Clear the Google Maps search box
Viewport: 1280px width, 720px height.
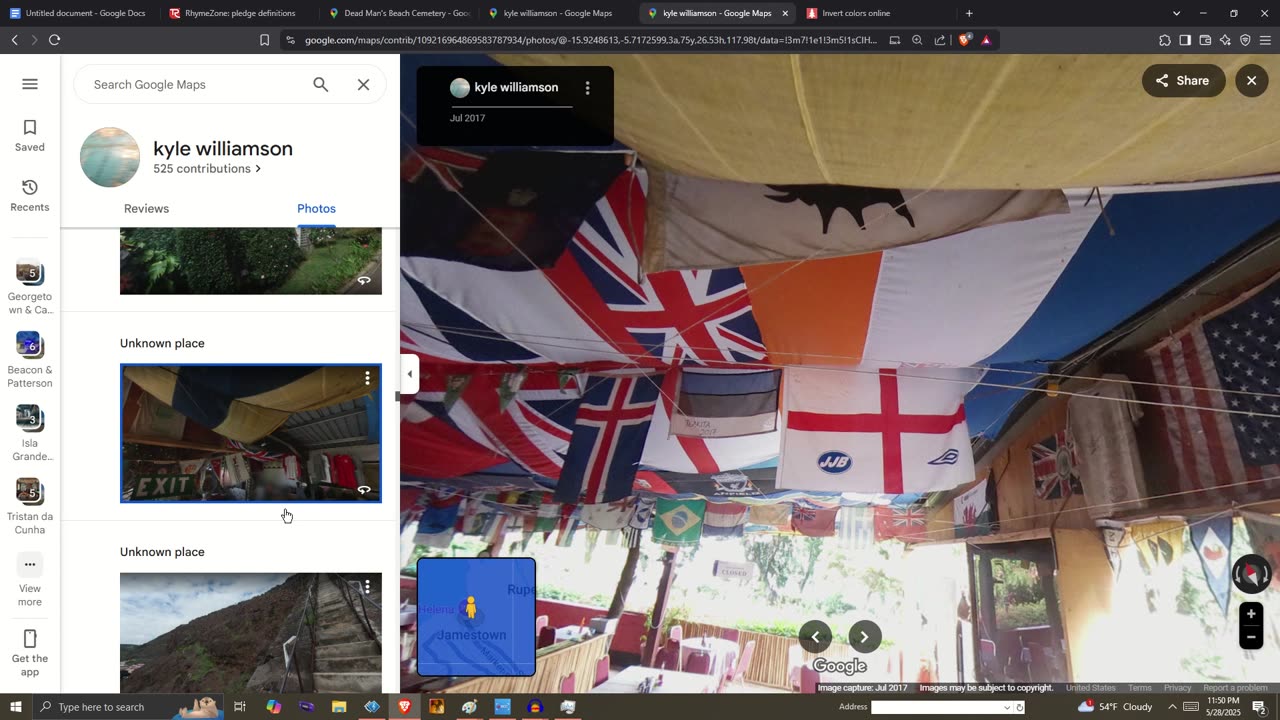click(364, 85)
